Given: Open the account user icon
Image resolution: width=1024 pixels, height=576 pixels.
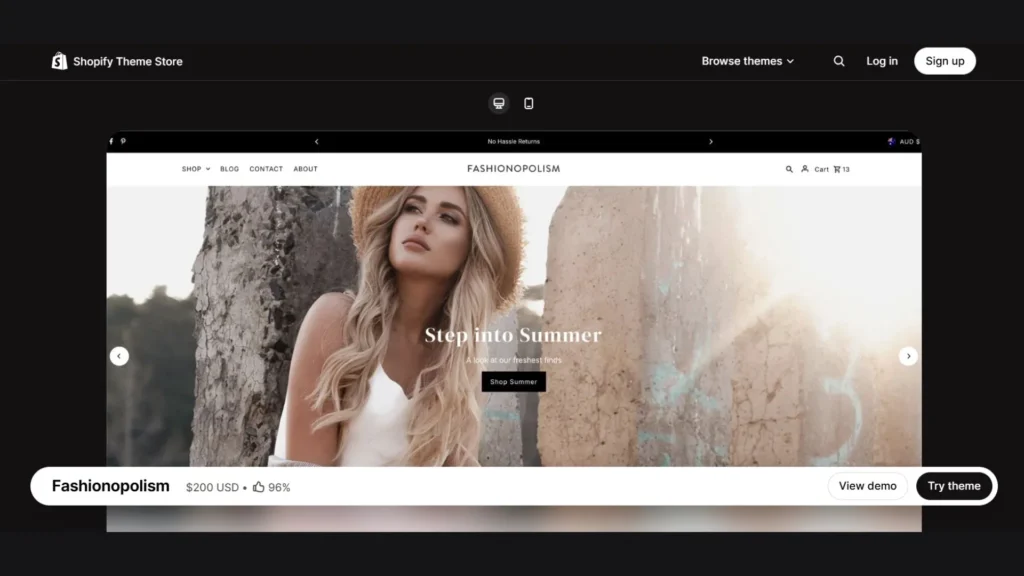Looking at the screenshot, I should point(805,169).
